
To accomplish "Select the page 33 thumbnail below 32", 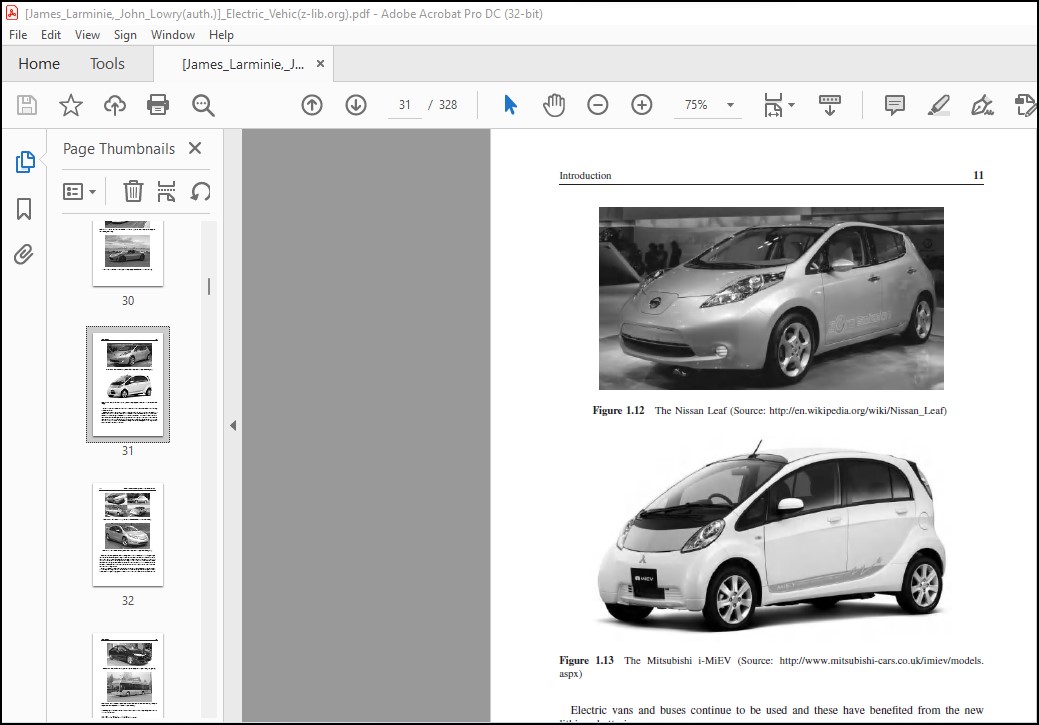I will [x=128, y=675].
